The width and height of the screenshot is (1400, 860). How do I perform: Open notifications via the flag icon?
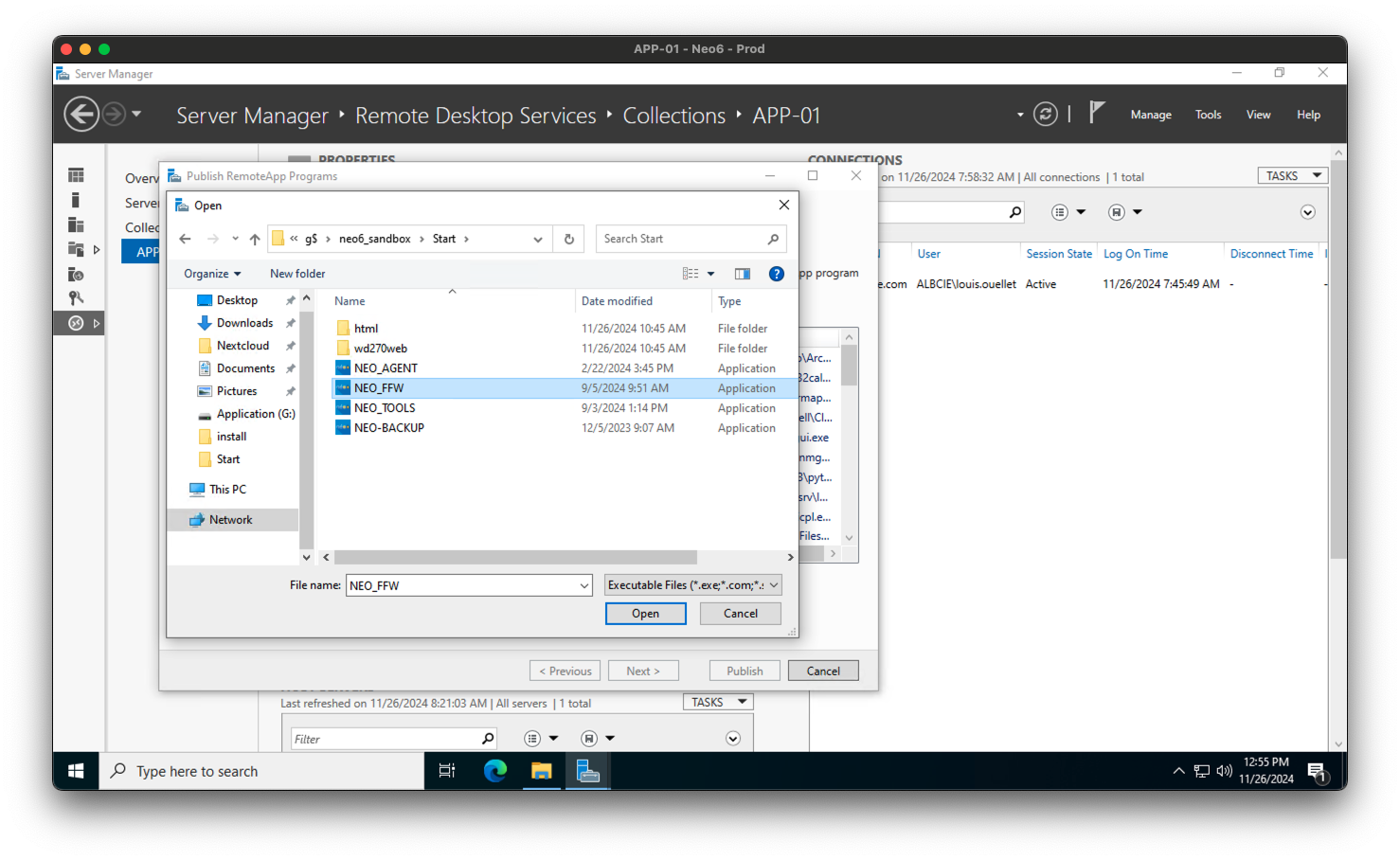pos(1096,112)
